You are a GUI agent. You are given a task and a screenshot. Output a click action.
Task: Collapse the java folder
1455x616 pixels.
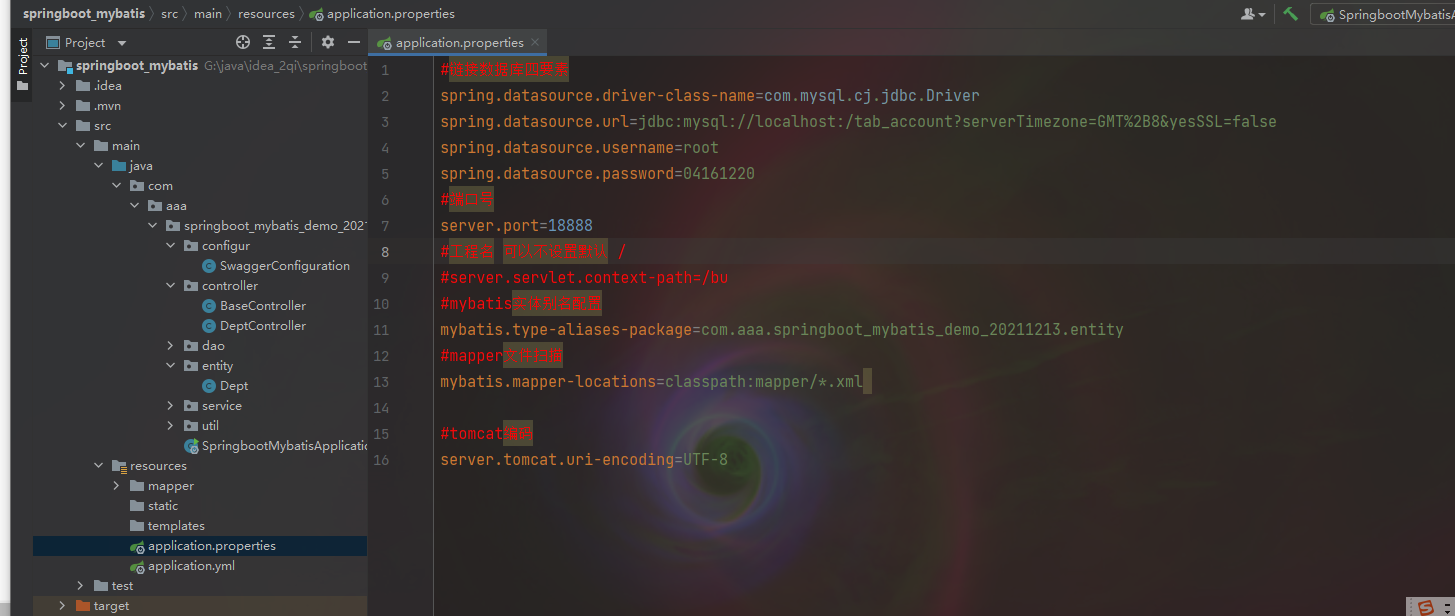(98, 166)
